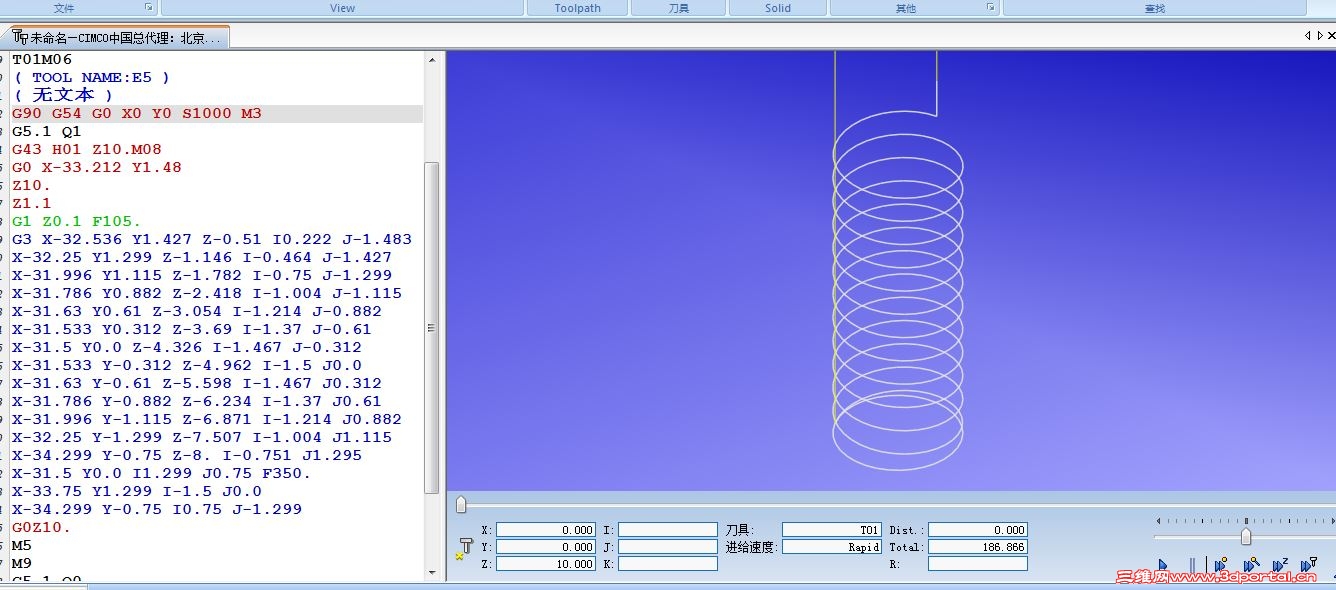Show next document tab with right arrow
The image size is (1336, 590).
point(1320,35)
